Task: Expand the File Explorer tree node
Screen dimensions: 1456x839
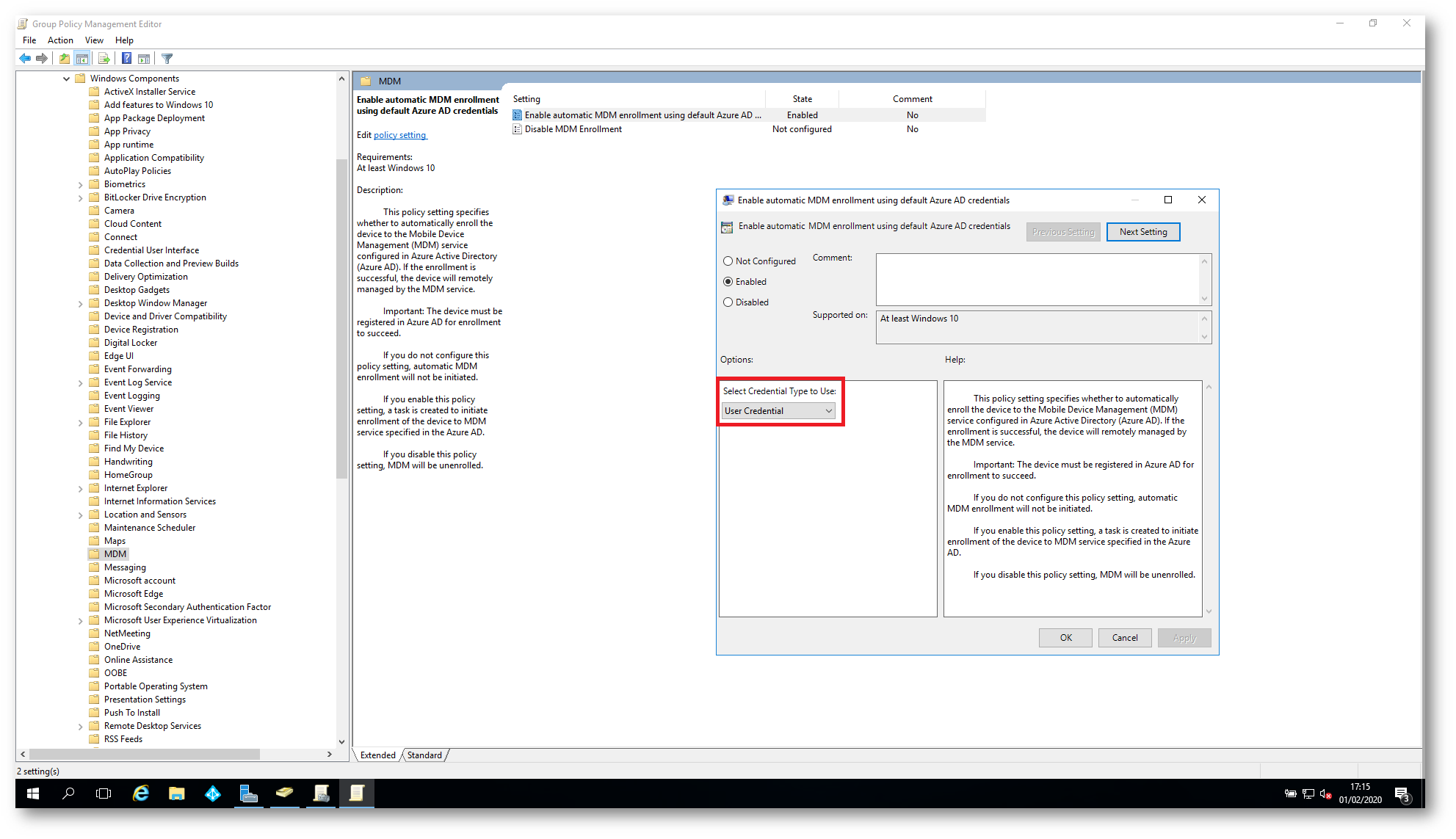Action: [x=80, y=423]
